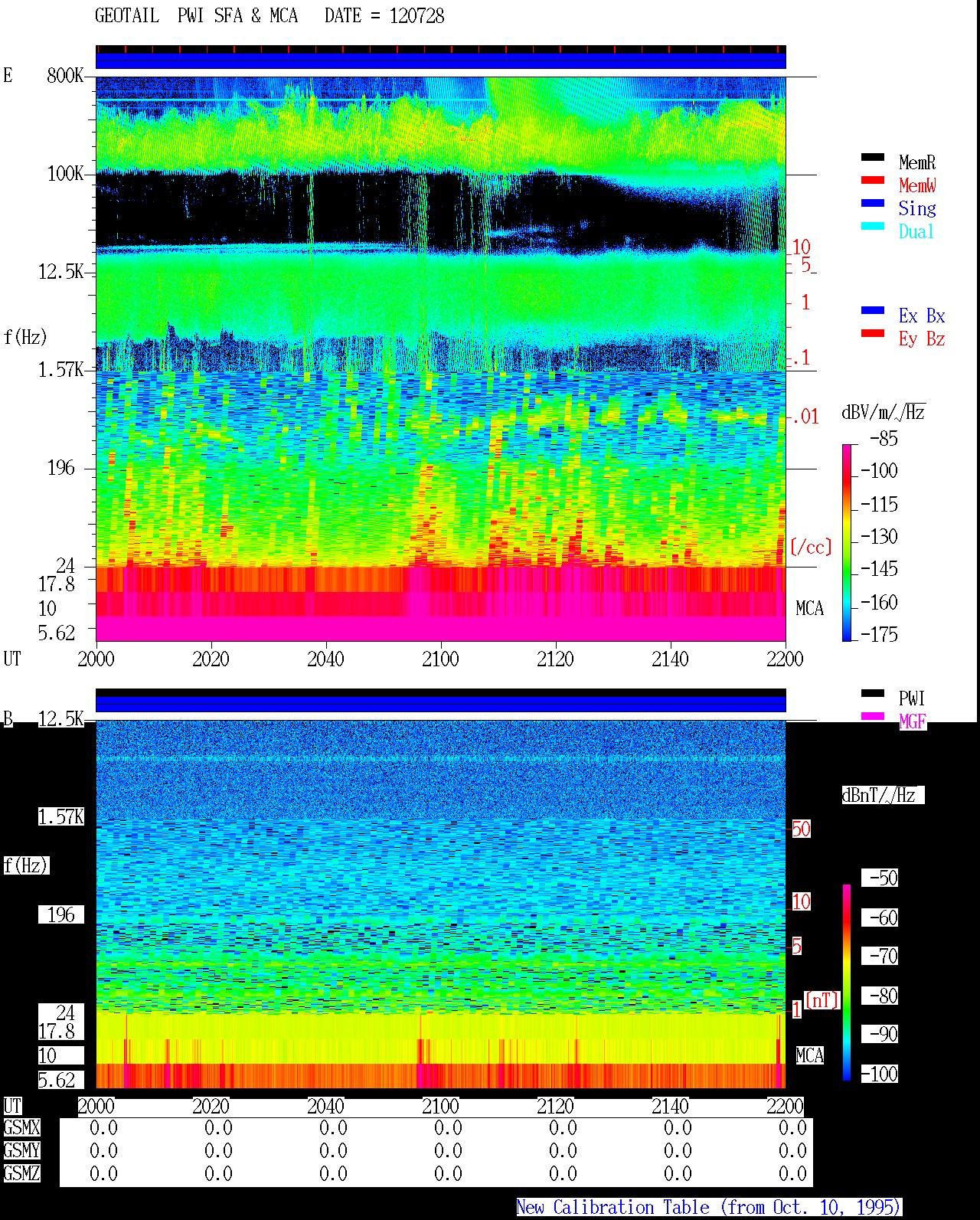Click the red MemW legend swatch

pos(872,181)
